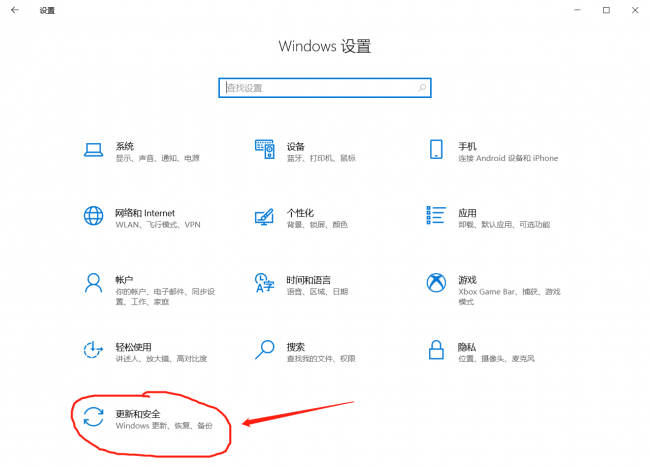Click the 查找我的文件、权限 description
The width and height of the screenshot is (650, 467).
tap(321, 358)
